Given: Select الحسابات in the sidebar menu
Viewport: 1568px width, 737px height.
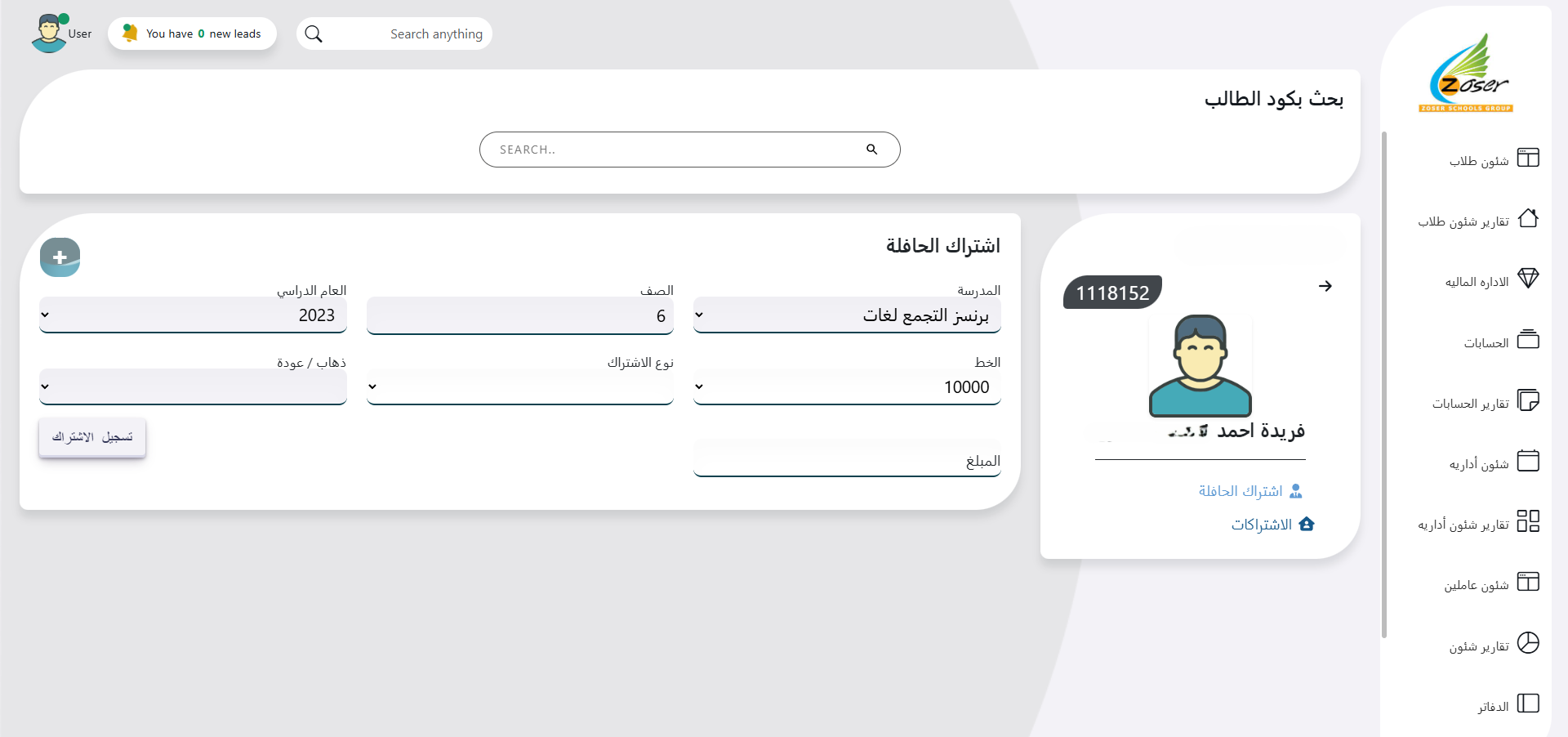Looking at the screenshot, I should (1486, 343).
